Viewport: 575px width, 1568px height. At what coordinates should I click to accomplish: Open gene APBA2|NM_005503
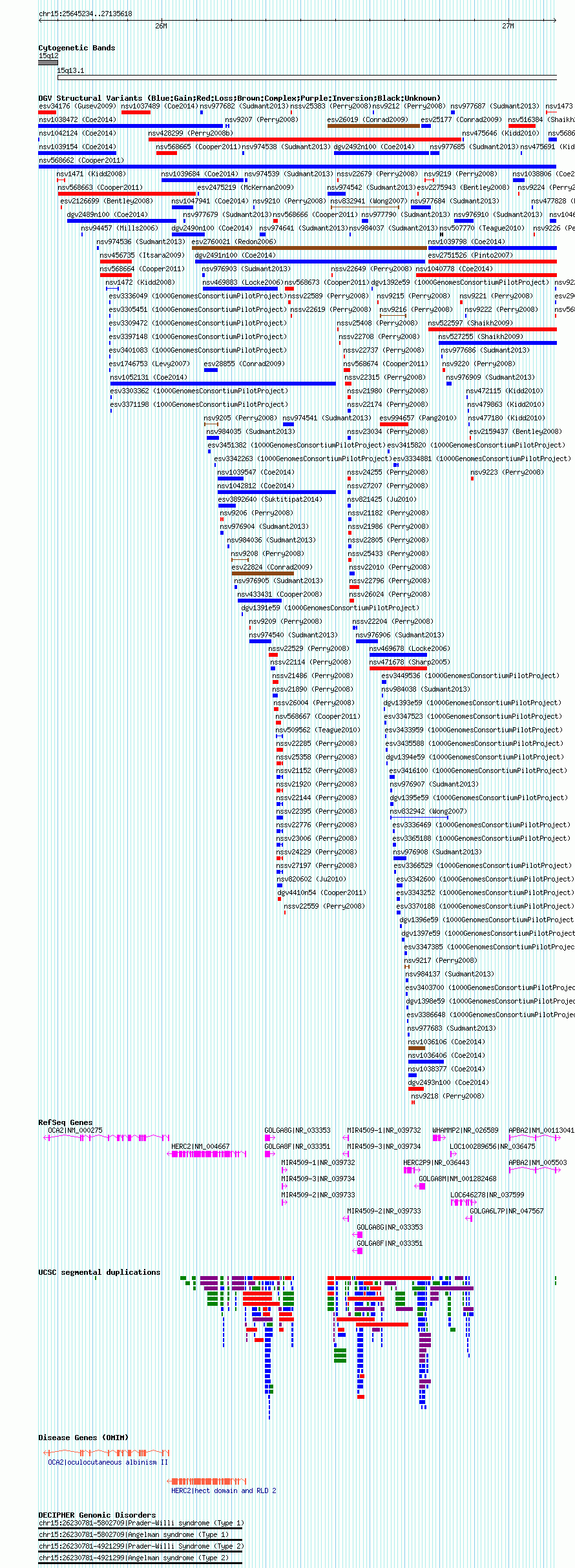[x=538, y=1162]
